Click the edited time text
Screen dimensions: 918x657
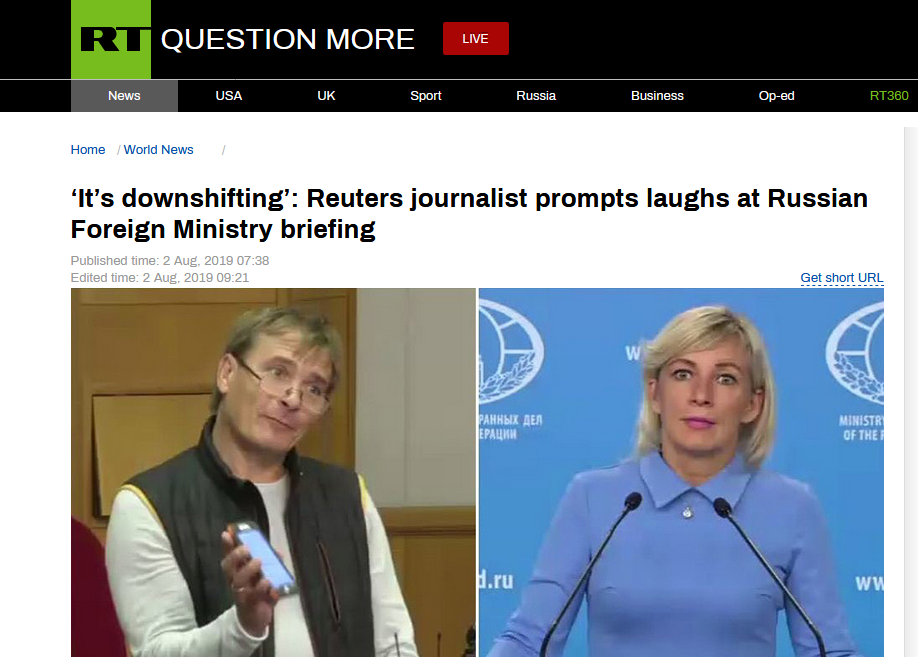tap(160, 278)
